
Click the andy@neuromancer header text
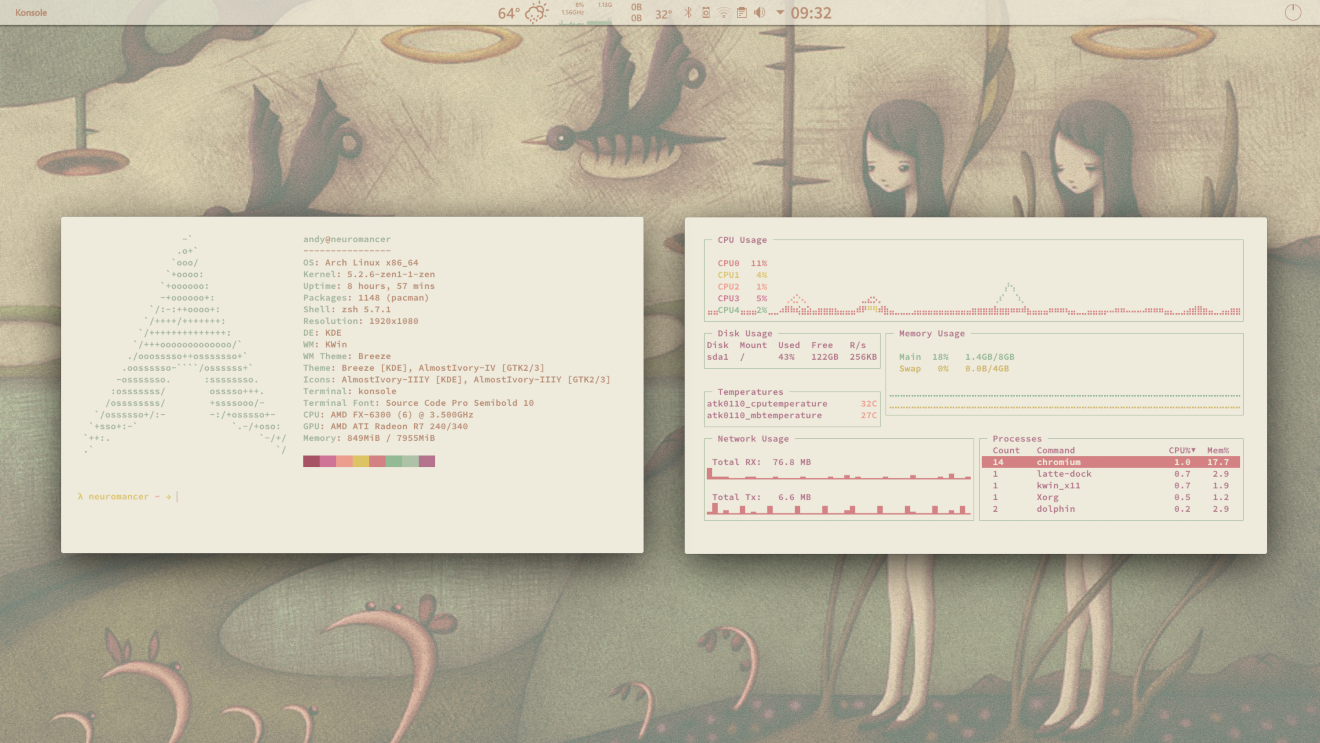pos(347,240)
